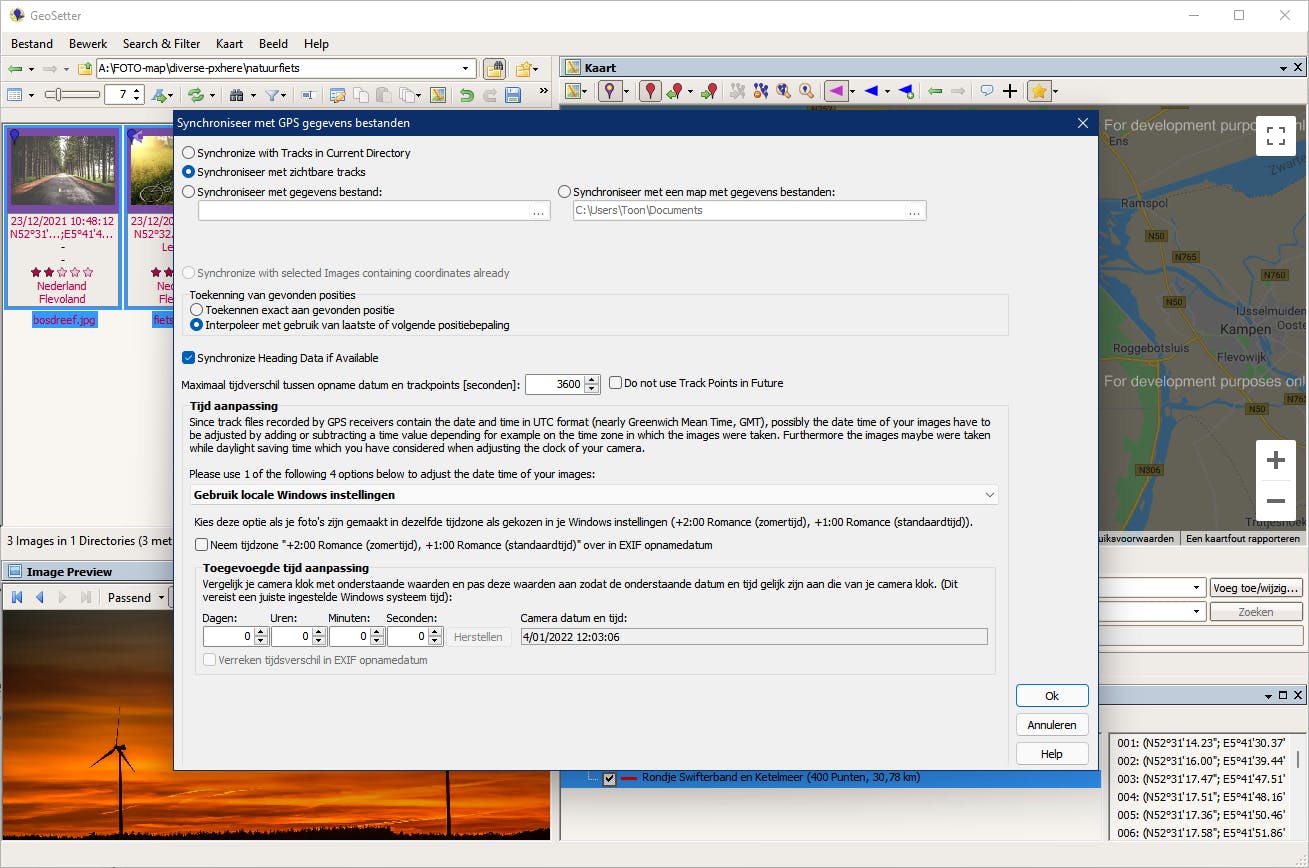Open the Kaart menu

point(230,44)
